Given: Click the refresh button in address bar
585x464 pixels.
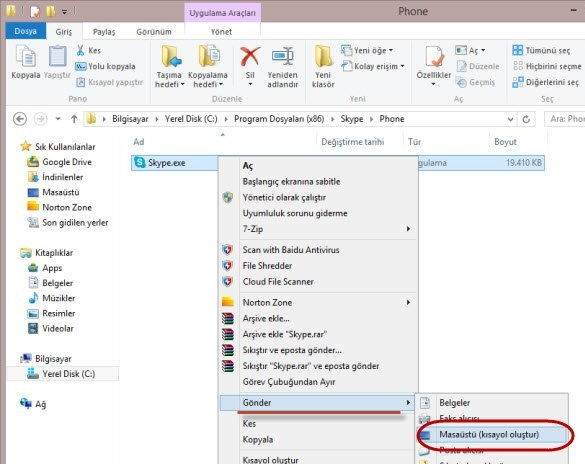Looking at the screenshot, I should tap(526, 119).
